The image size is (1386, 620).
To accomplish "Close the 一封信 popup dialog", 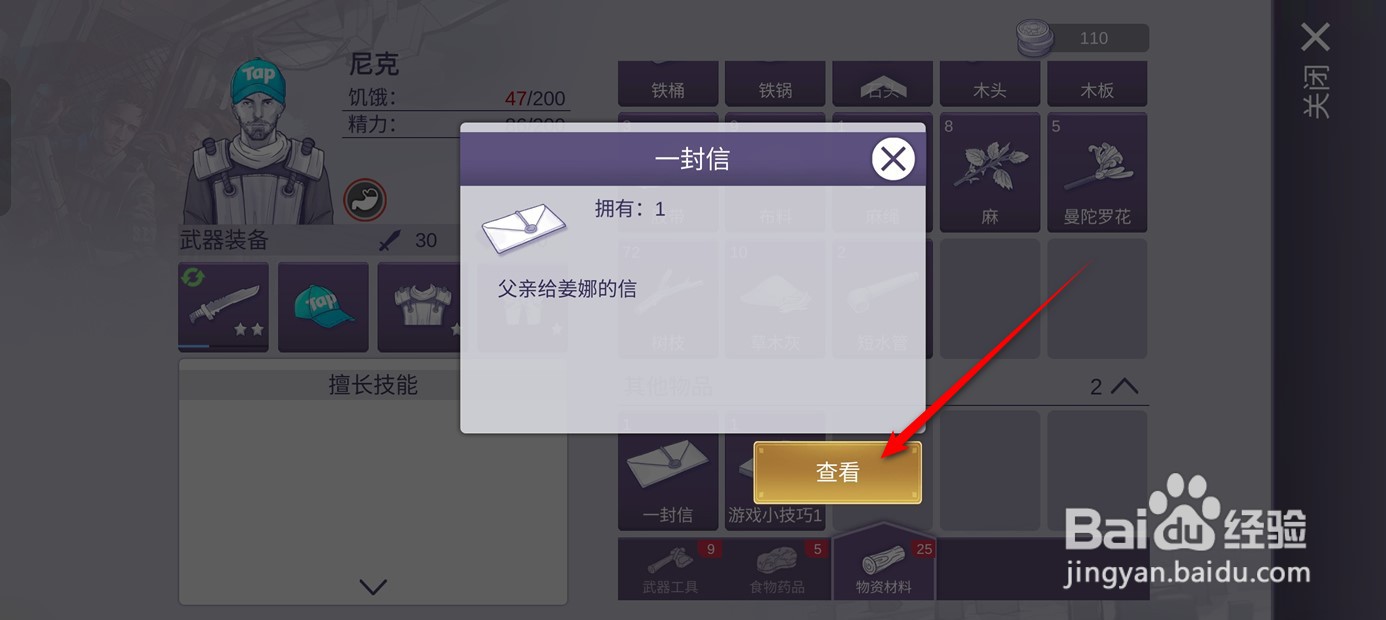I will (893, 159).
